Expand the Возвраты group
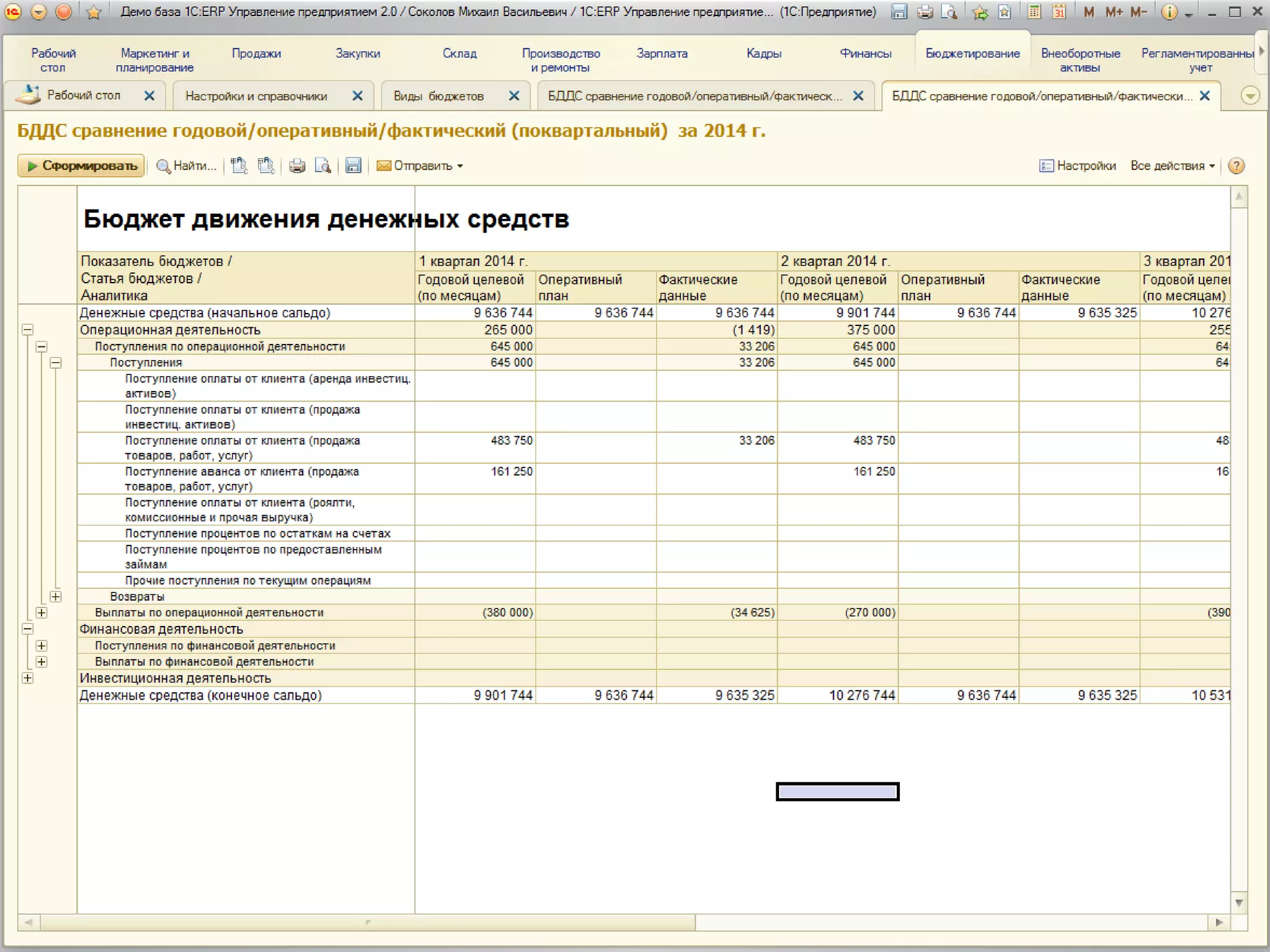Screen dimensions: 1270x952 (x=56, y=596)
